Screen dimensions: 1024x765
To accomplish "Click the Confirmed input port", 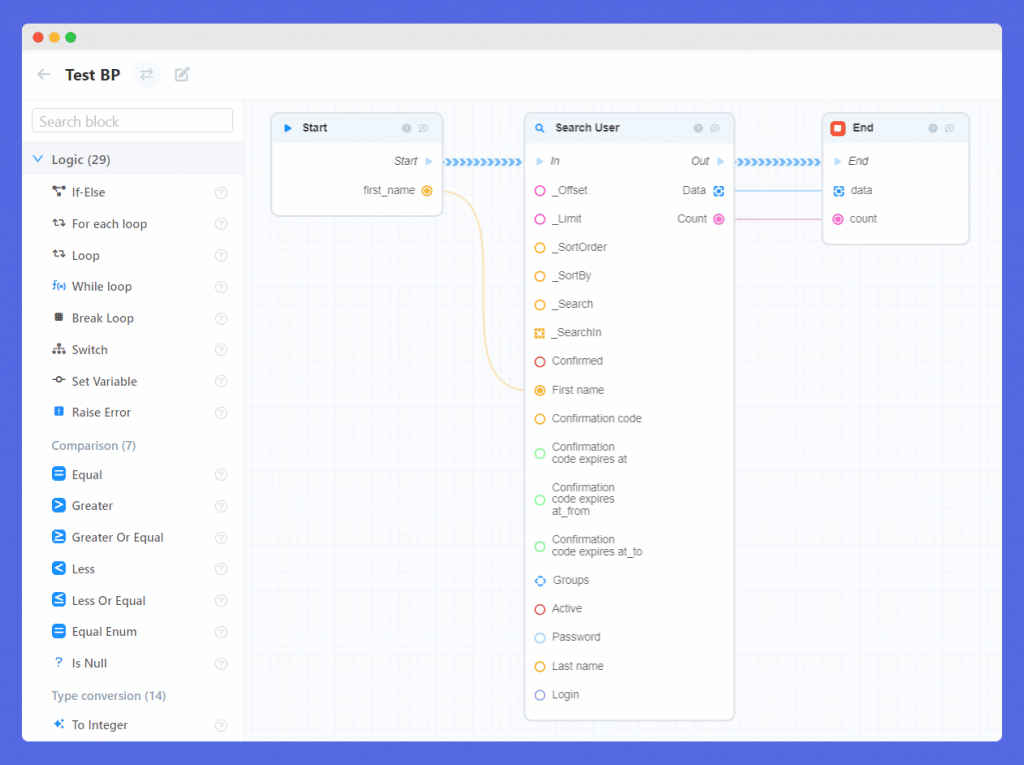I will point(540,361).
